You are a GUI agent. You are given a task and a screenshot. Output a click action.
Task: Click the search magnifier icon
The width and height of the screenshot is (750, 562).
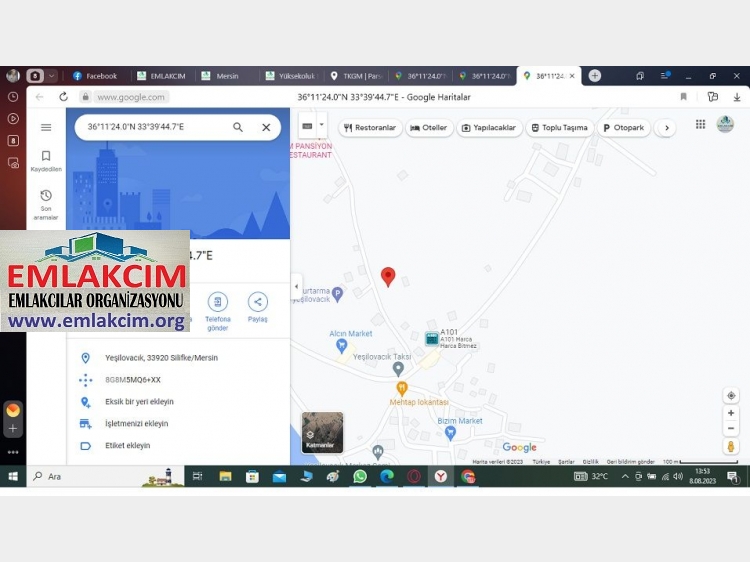[238, 127]
